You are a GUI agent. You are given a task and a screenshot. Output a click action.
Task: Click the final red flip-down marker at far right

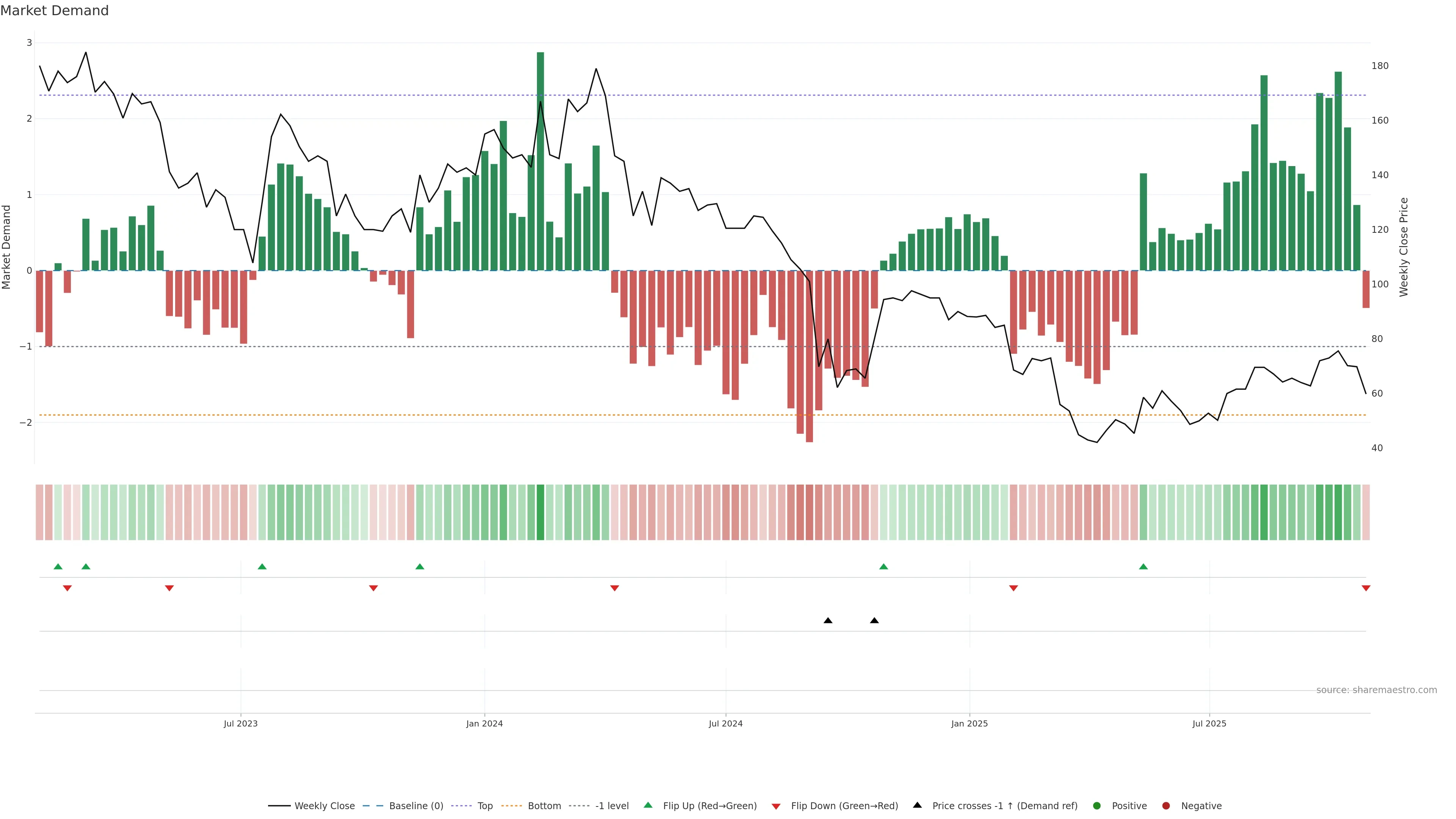pos(1366,588)
